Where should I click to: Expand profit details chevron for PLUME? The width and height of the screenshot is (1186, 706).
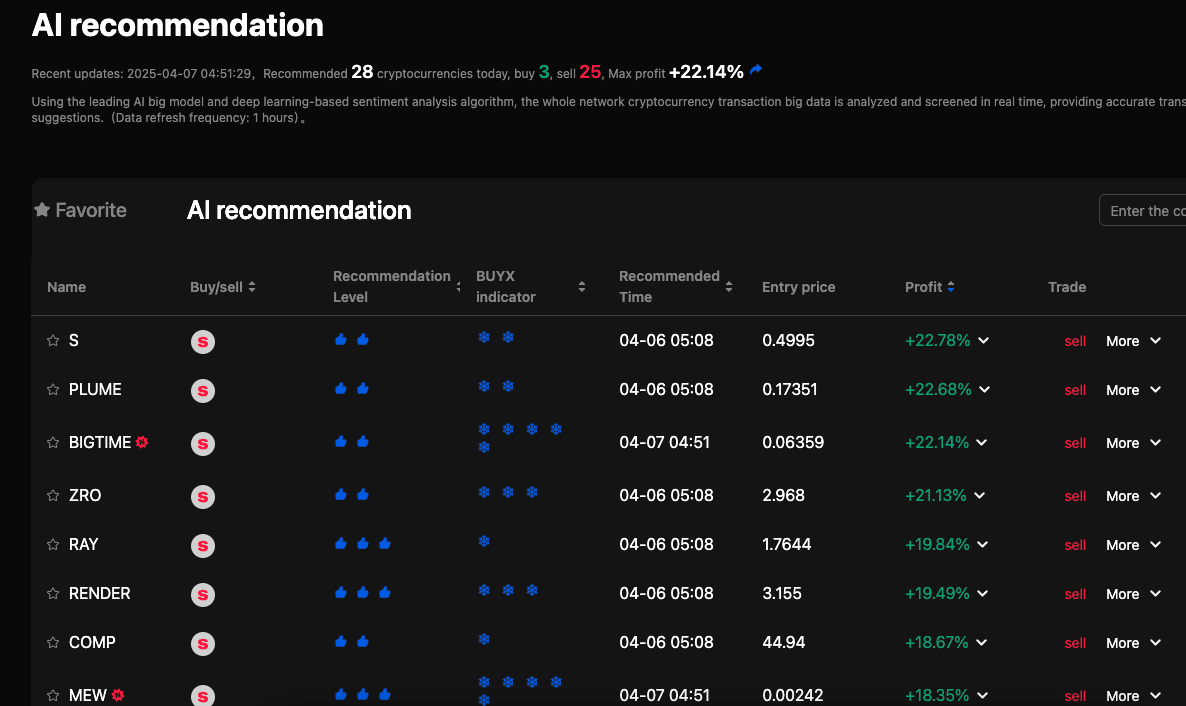click(x=985, y=390)
